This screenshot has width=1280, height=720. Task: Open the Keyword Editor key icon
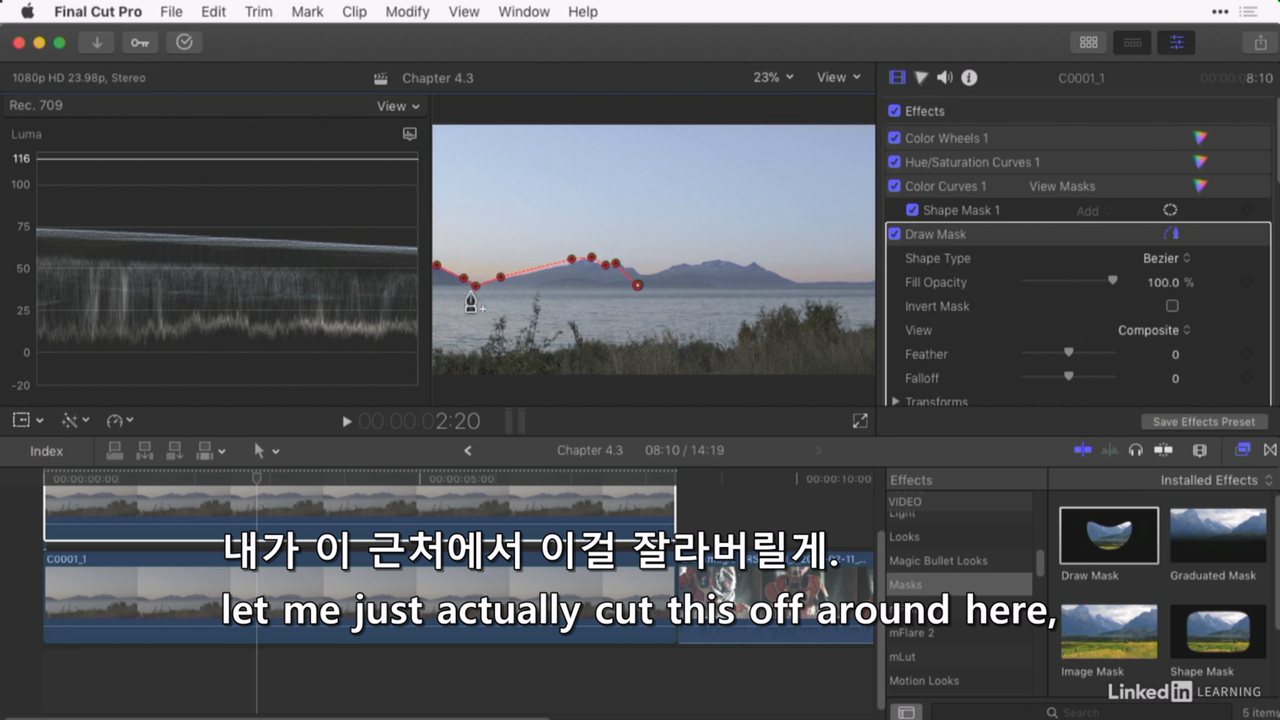point(140,42)
